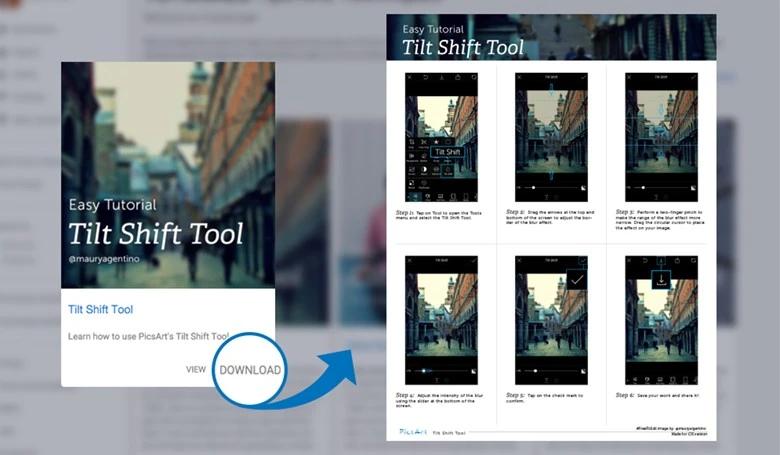Click the Step 1 caption text
This screenshot has height=455, width=780.
(x=439, y=215)
